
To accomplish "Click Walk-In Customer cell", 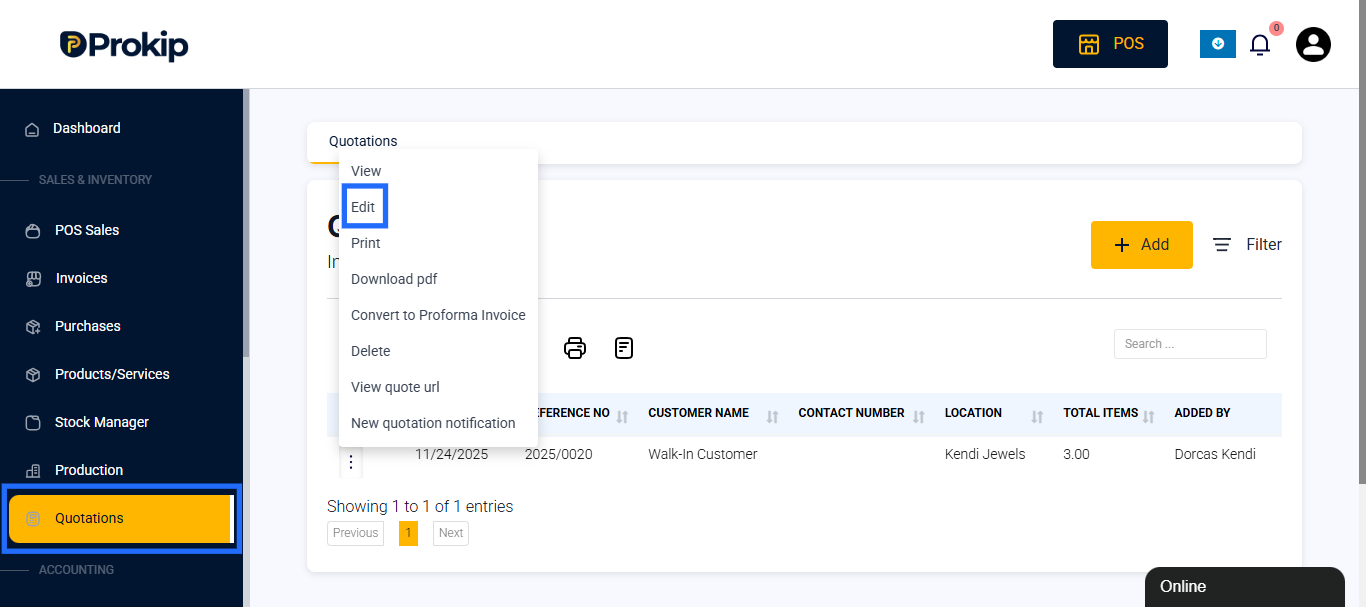I will (703, 454).
